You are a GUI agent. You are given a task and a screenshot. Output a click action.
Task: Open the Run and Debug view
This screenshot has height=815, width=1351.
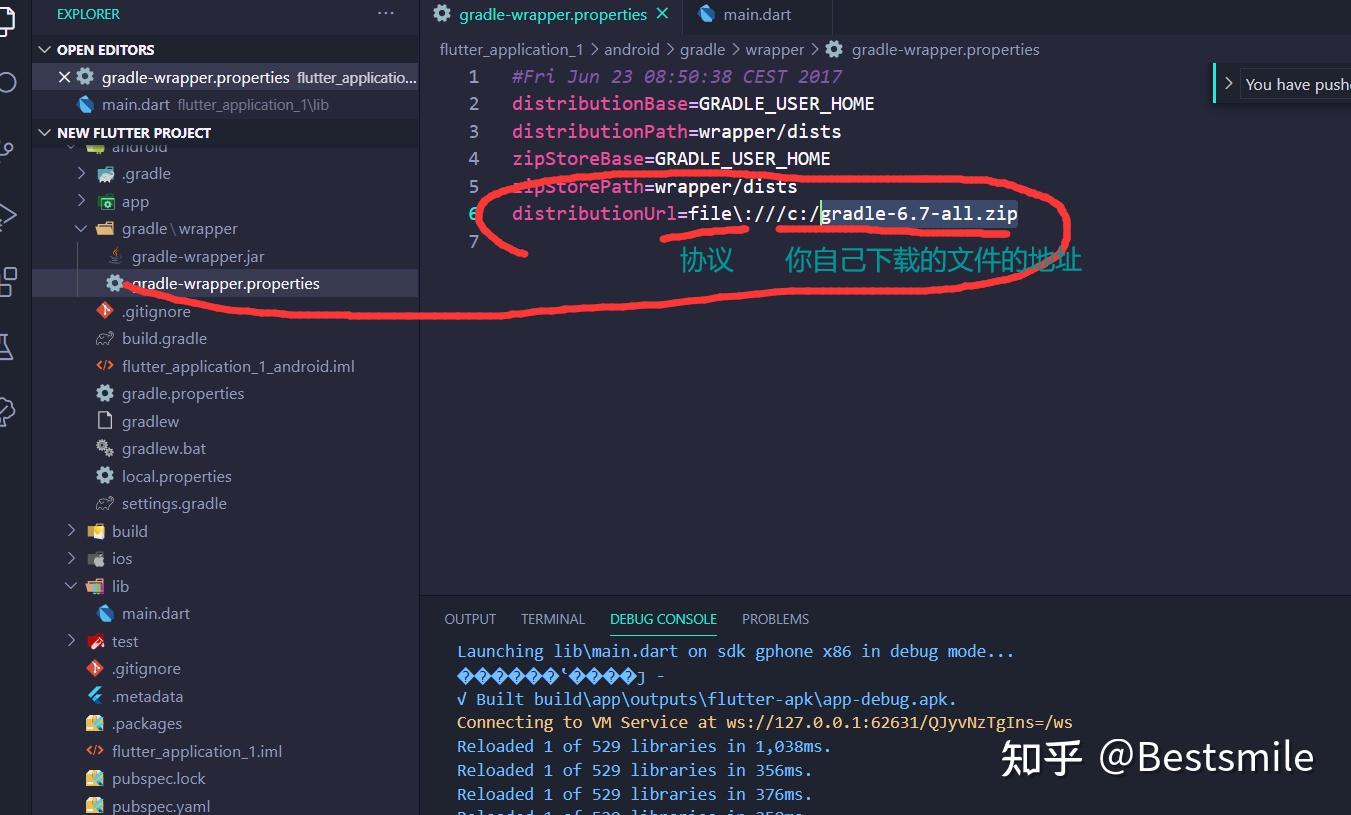pyautogui.click(x=10, y=215)
